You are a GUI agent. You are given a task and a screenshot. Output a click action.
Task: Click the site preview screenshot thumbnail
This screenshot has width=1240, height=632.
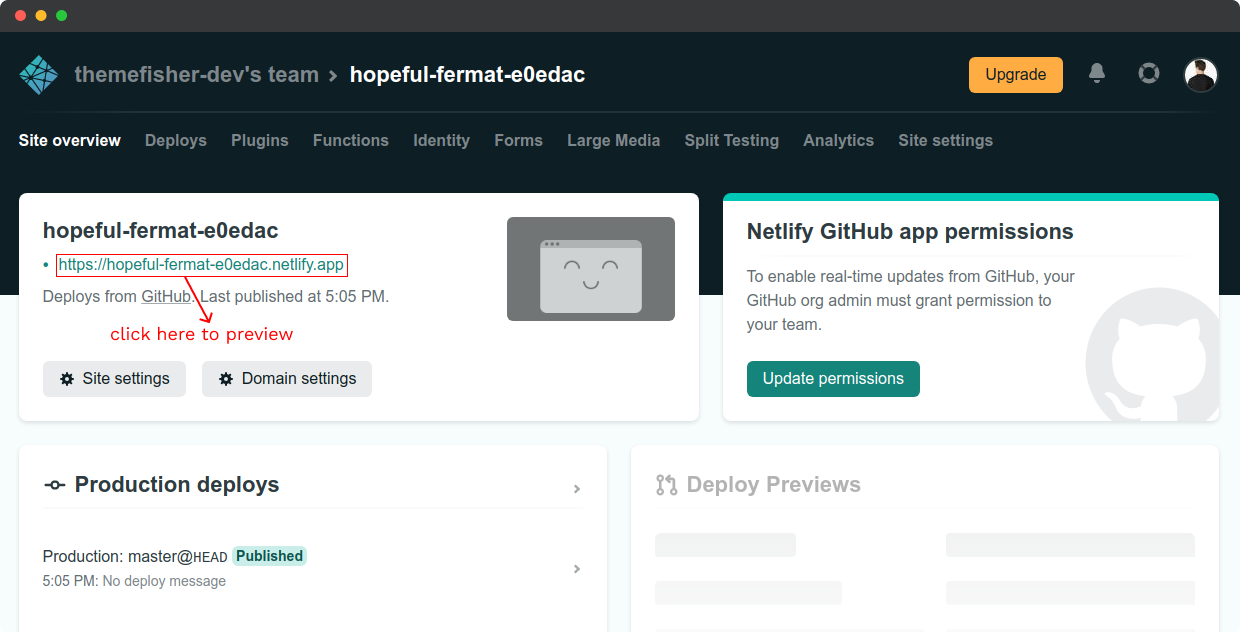coord(591,269)
